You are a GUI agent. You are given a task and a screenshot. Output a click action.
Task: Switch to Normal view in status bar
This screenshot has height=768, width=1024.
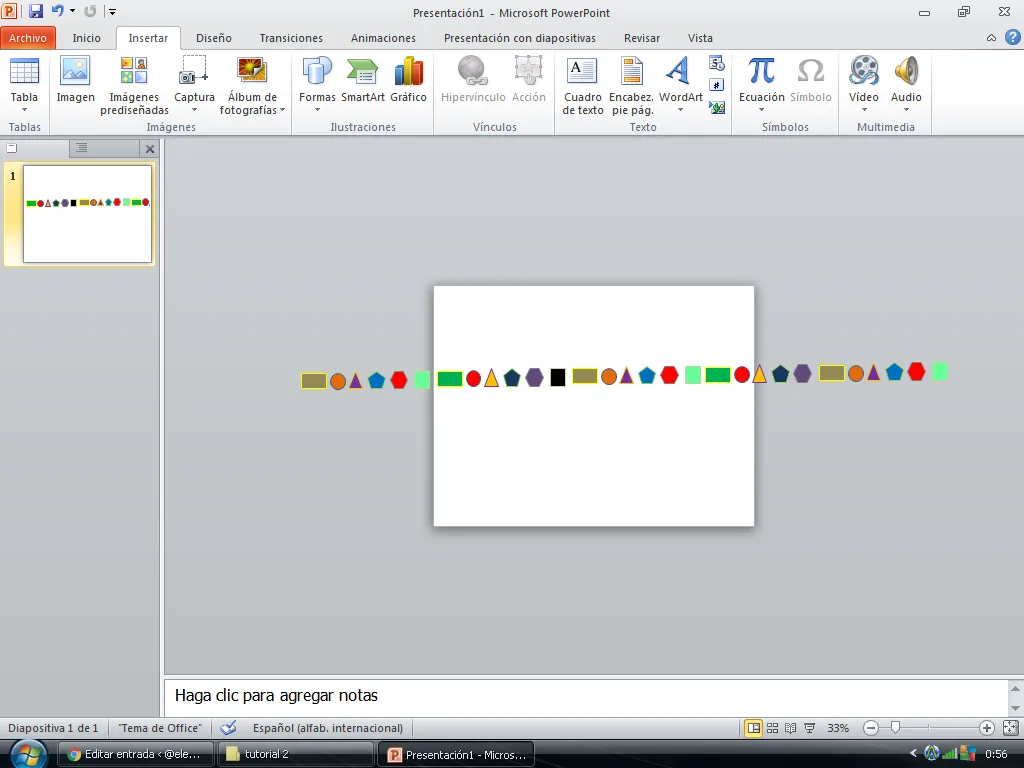754,728
